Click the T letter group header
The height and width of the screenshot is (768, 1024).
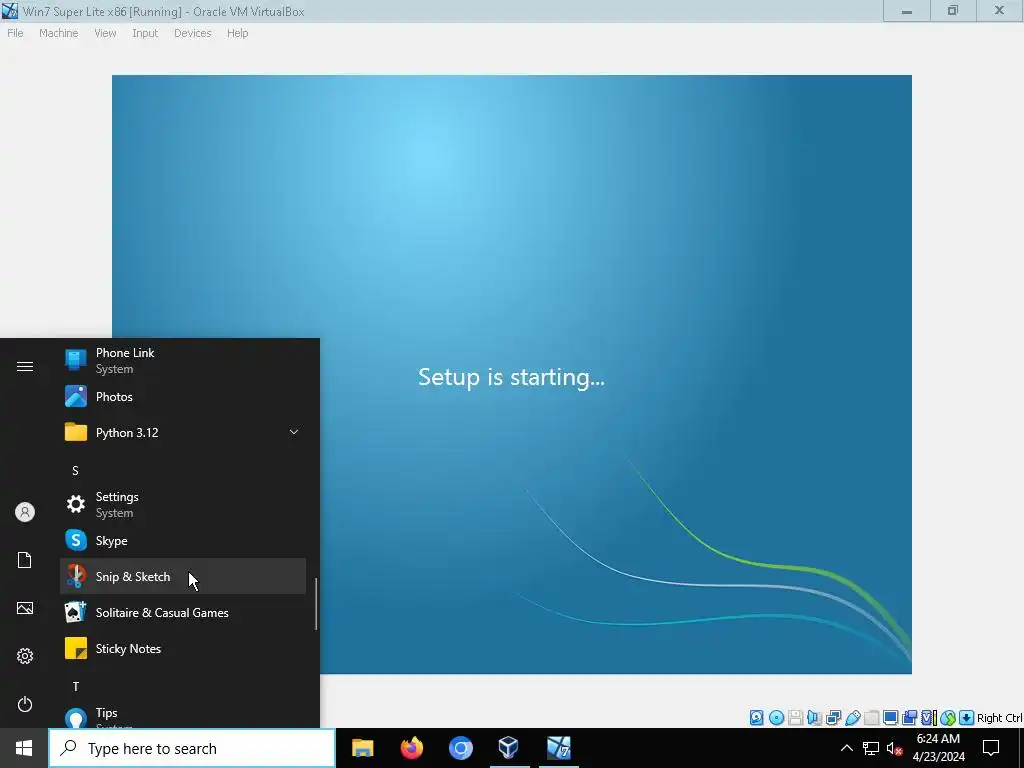[76, 686]
